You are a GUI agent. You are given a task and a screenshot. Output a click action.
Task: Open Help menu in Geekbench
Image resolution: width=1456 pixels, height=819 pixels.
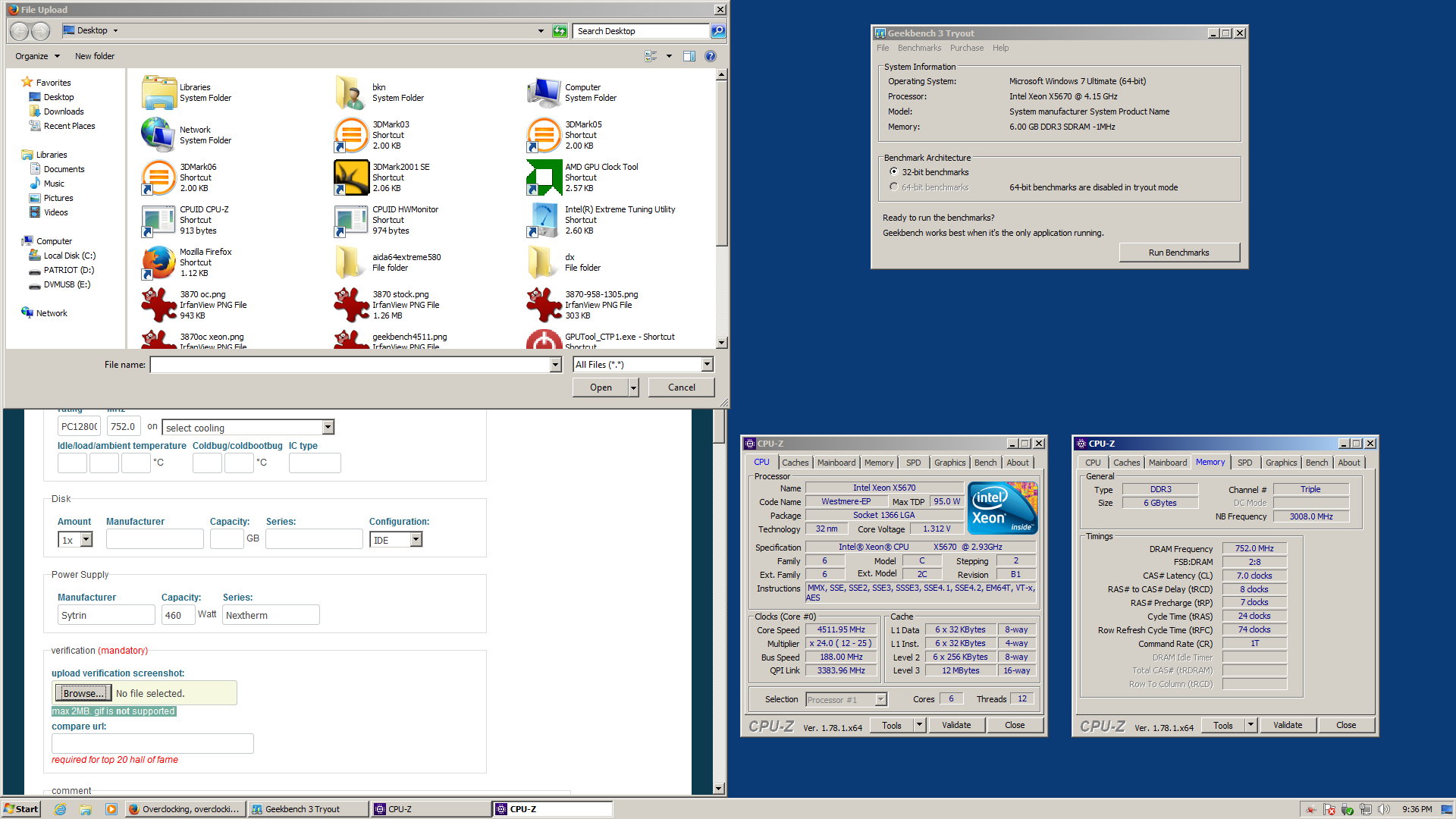[x=1000, y=48]
